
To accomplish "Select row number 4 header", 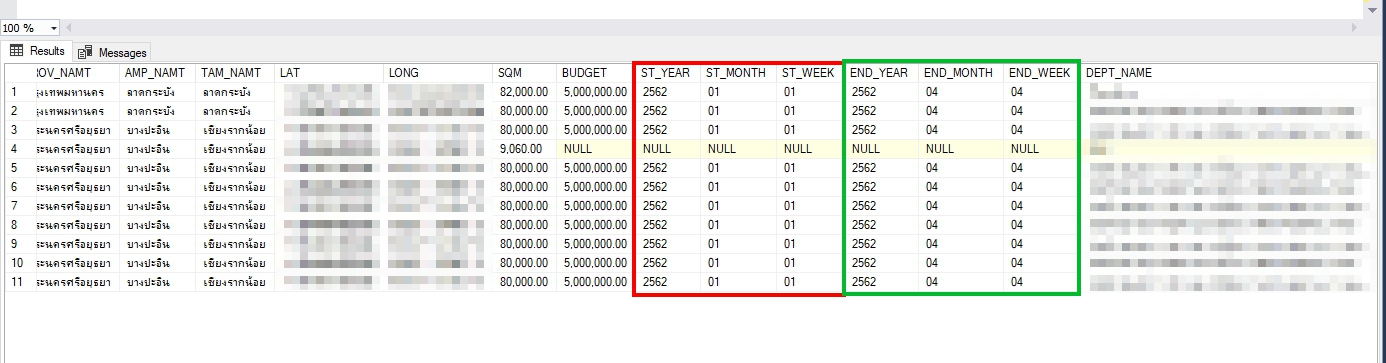I will coord(20,149).
